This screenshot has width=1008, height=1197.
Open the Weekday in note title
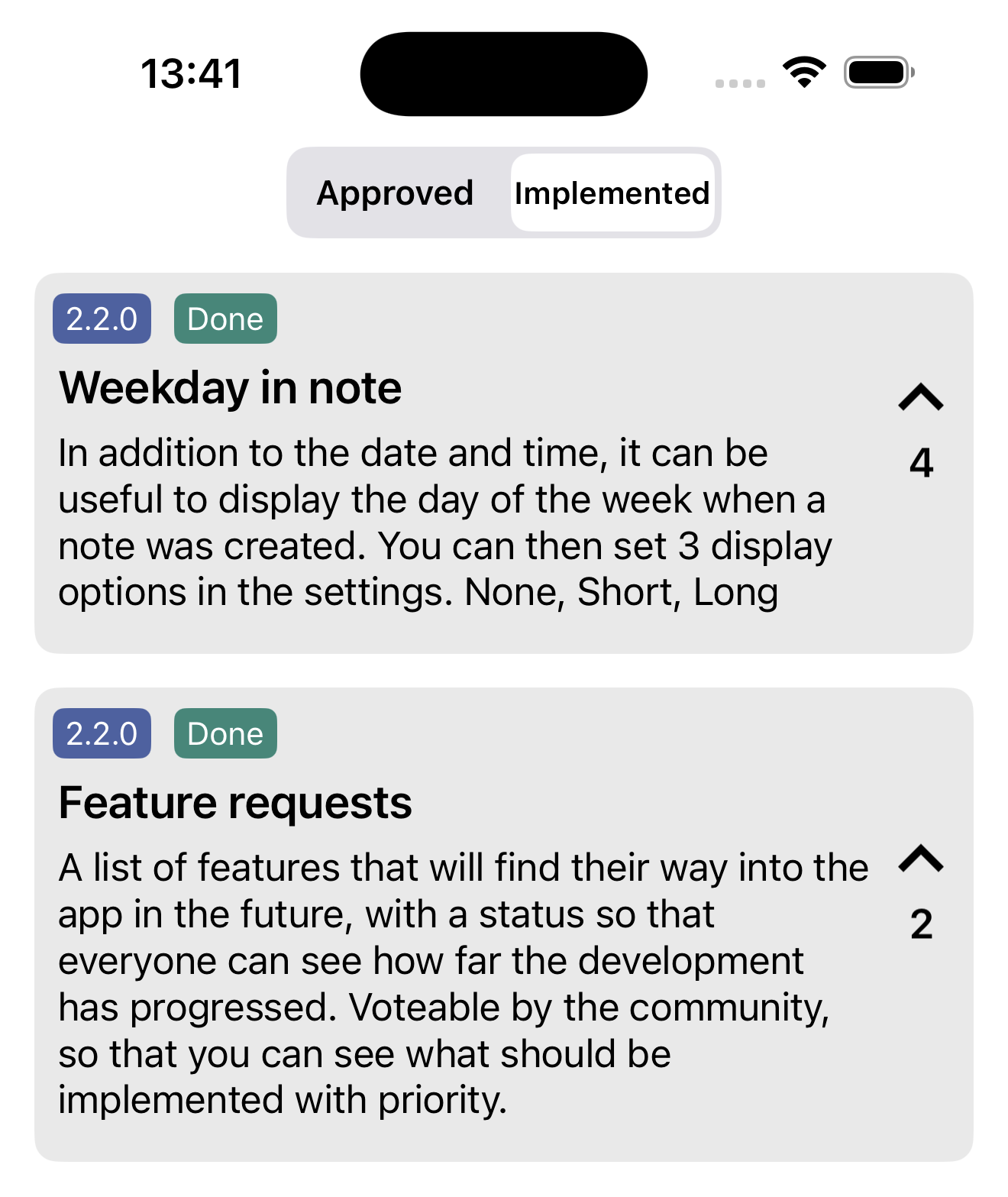231,387
